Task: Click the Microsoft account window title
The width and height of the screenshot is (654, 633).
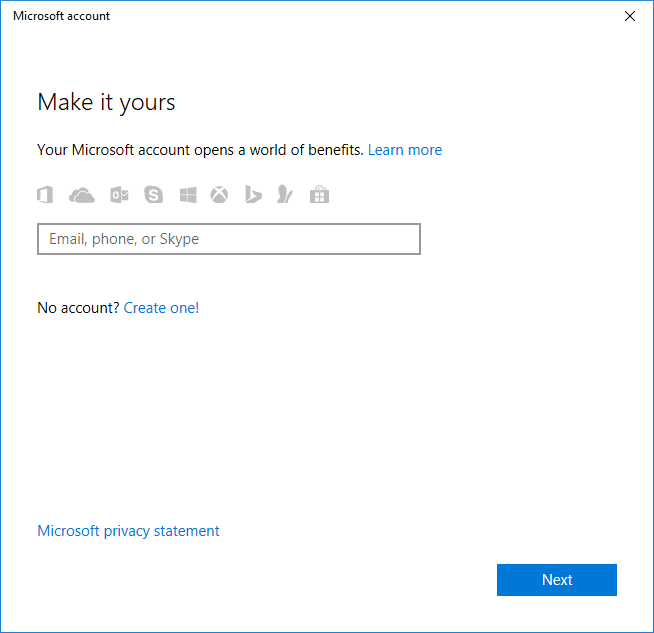Action: (61, 16)
